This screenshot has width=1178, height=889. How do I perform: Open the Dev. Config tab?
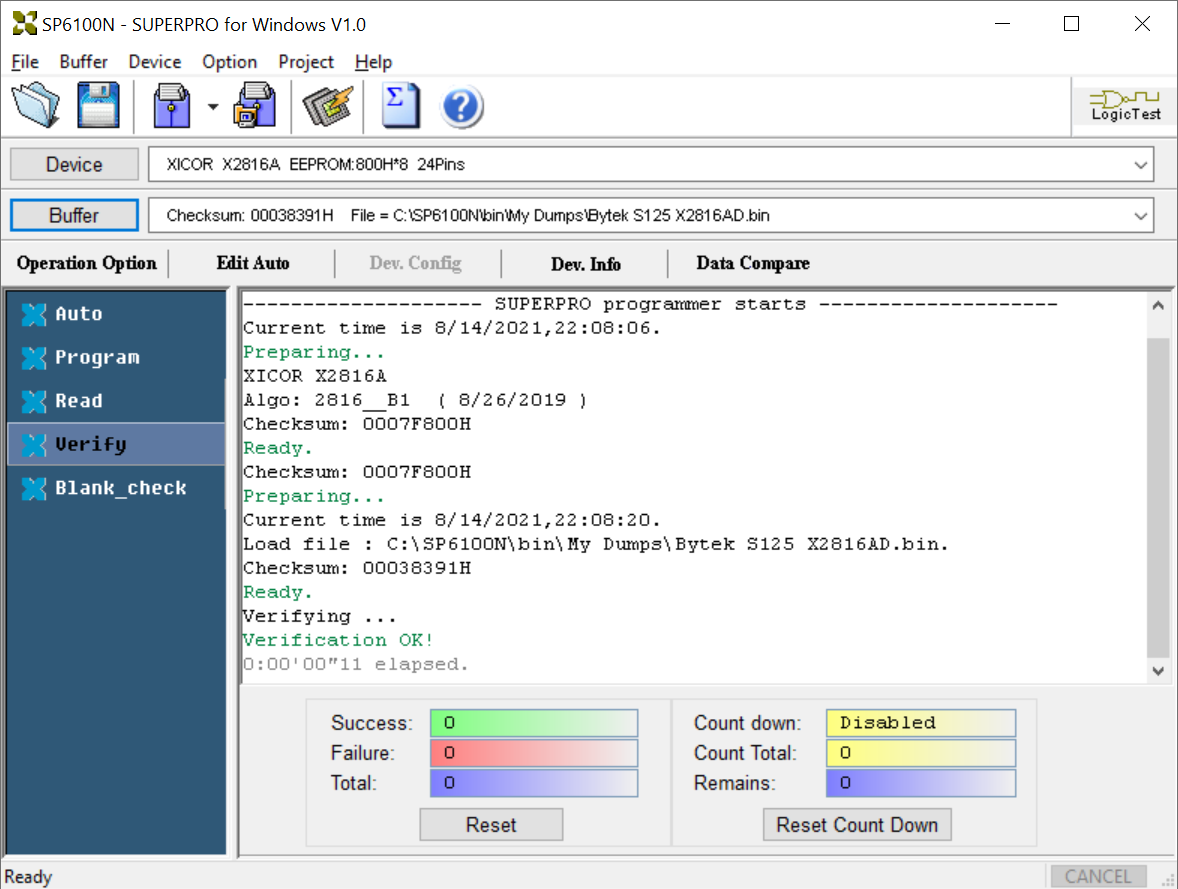coord(415,263)
